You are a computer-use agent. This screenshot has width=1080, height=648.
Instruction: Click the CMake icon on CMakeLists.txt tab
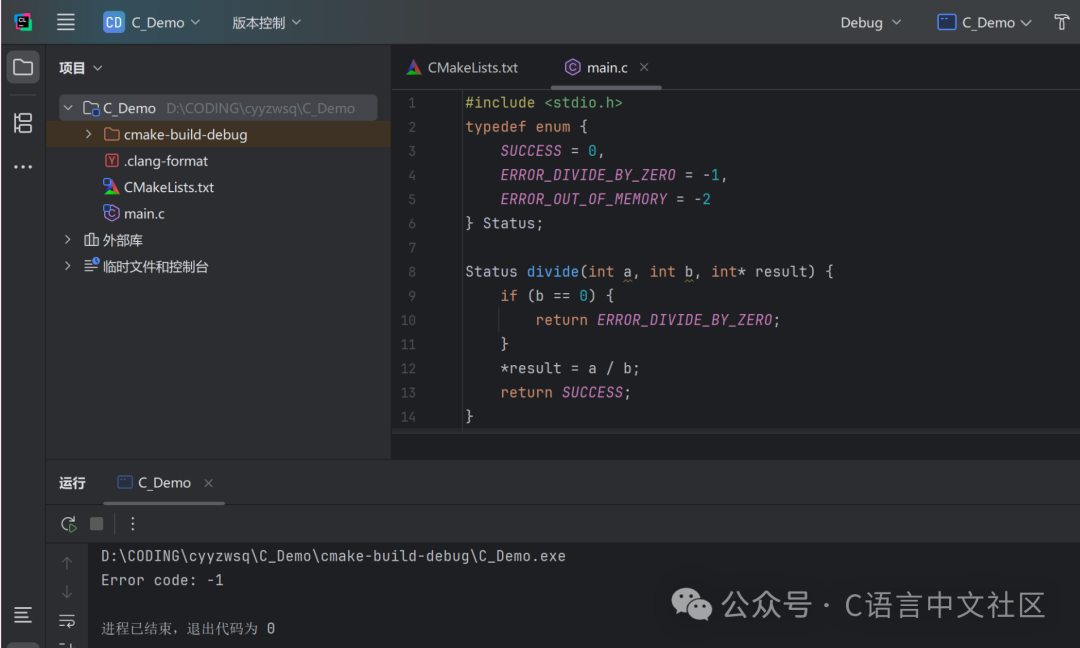413,67
